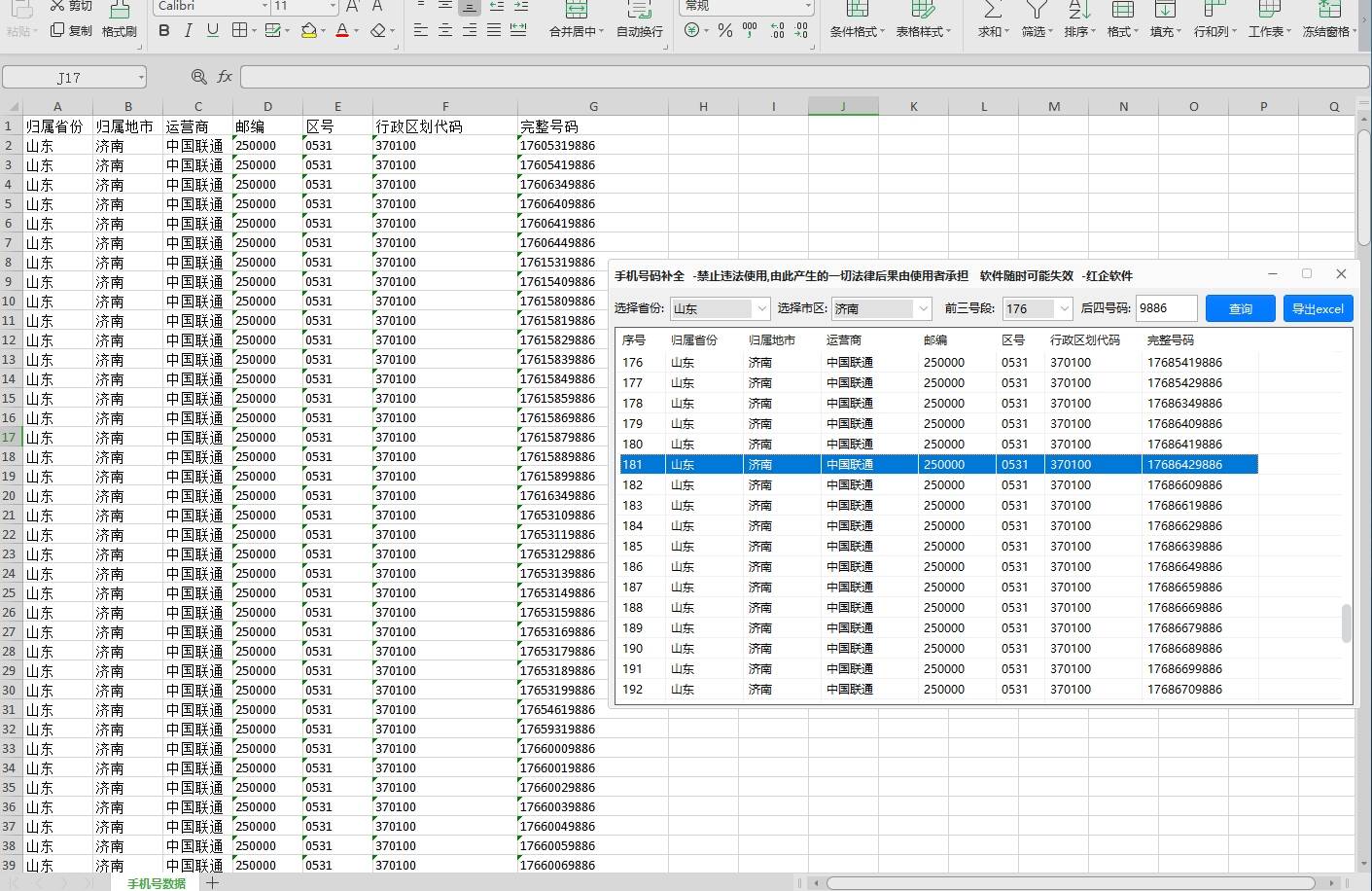
Task: Open the city (选择市区) dropdown showing 济南
Action: (881, 308)
